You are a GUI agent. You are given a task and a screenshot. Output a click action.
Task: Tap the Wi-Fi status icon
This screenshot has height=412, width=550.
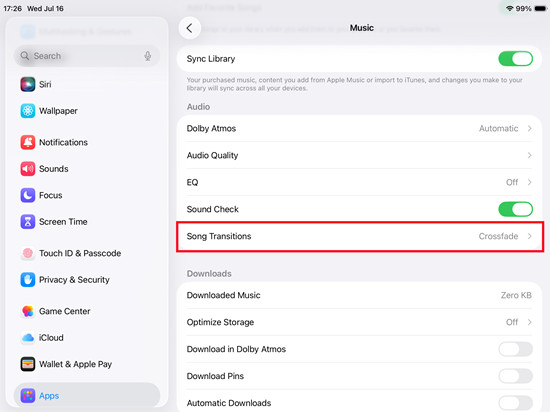[x=510, y=8]
